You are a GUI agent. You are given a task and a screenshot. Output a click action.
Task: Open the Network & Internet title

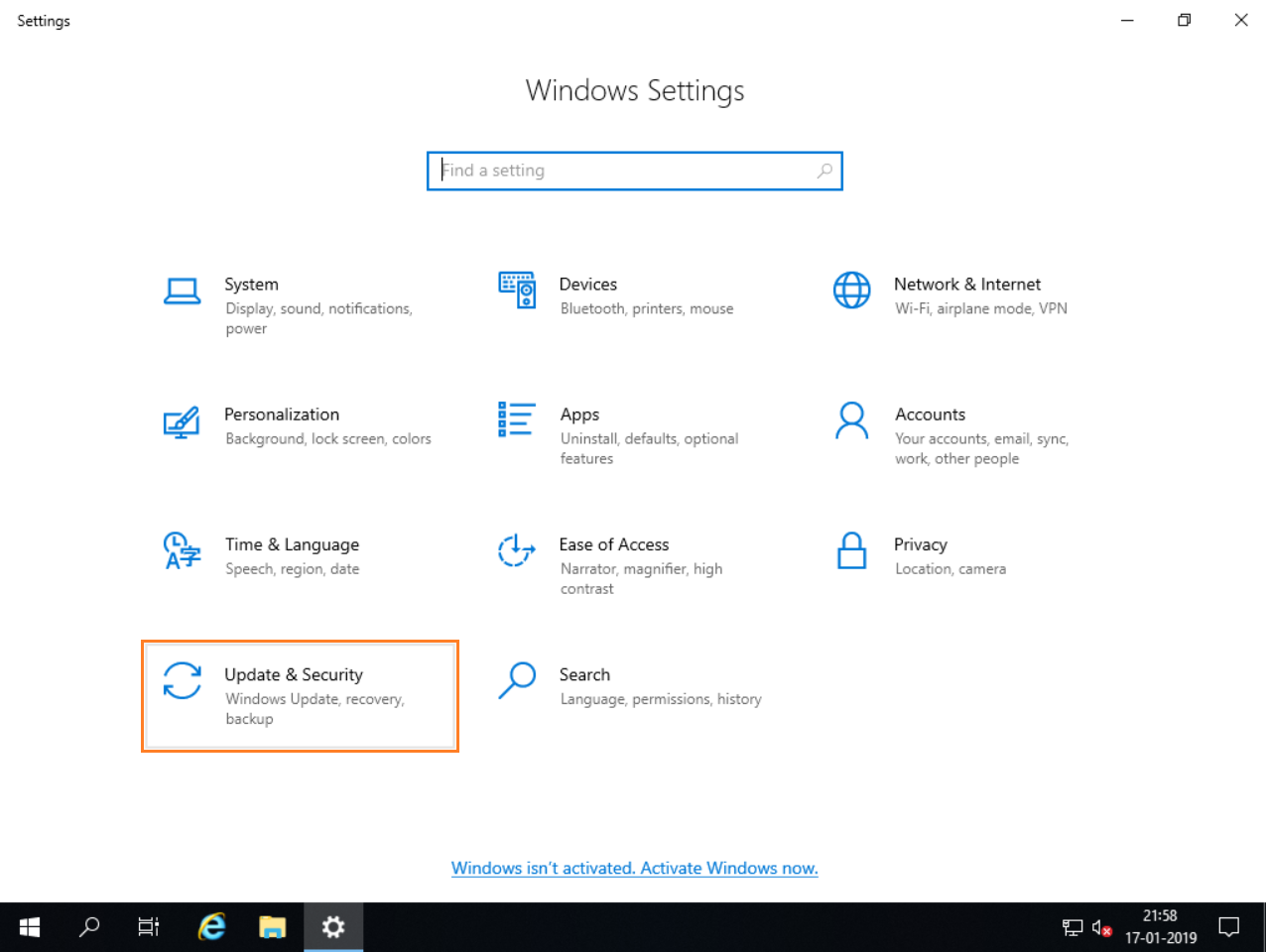pyautogui.click(x=967, y=285)
